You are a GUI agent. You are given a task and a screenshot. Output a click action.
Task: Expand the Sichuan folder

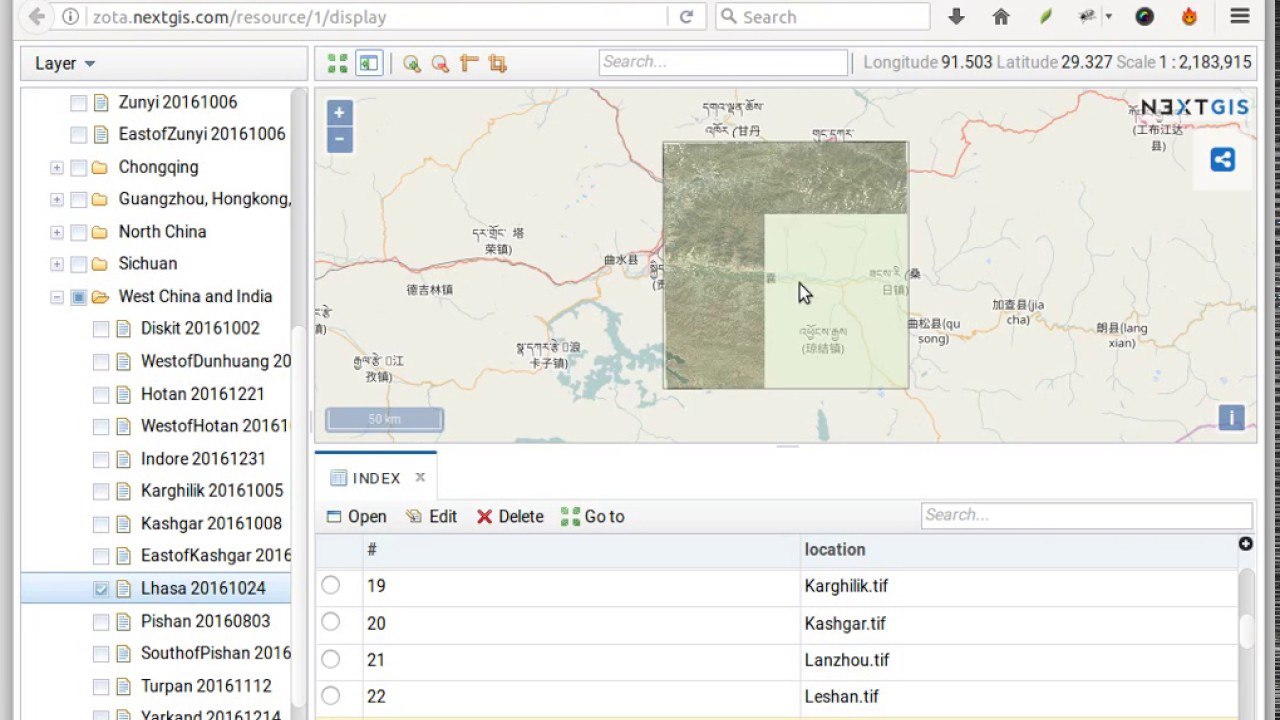57,264
